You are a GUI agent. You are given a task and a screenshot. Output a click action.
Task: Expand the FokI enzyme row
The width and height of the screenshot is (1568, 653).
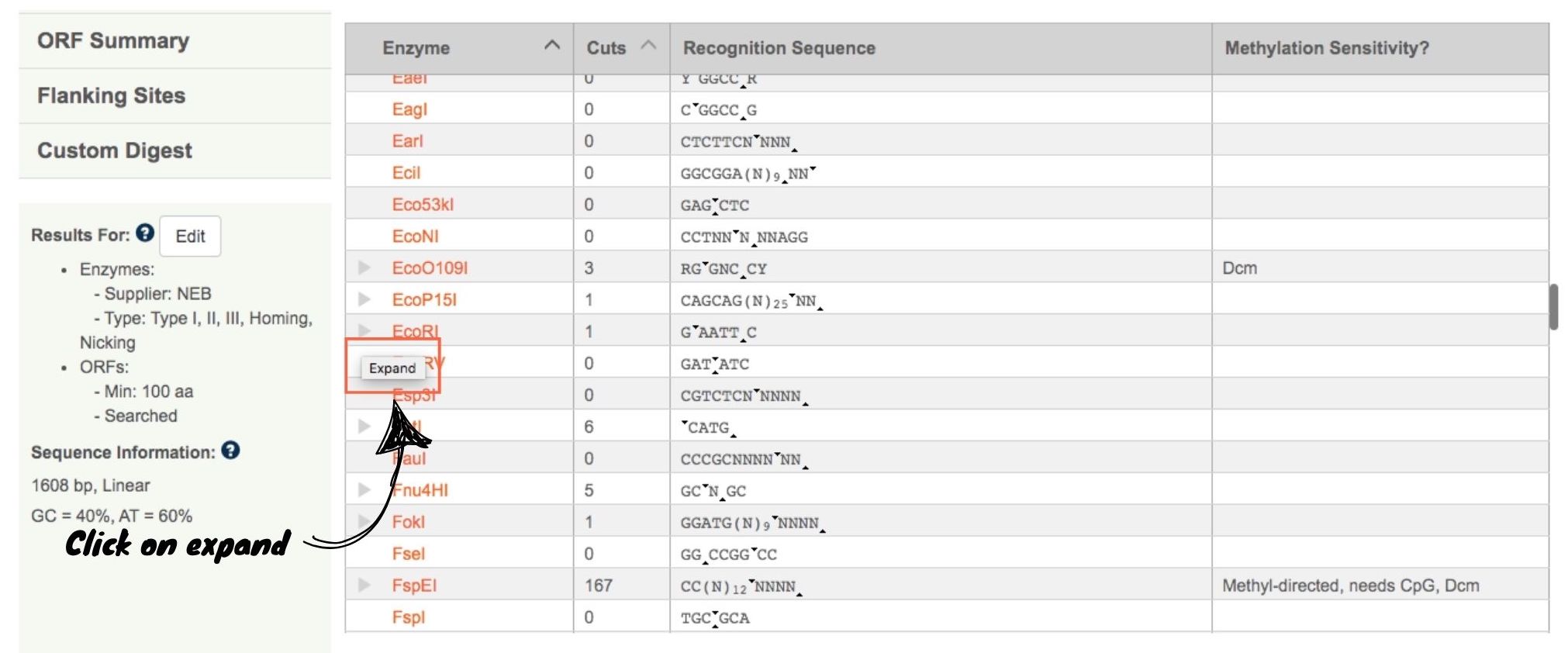pyautogui.click(x=364, y=521)
